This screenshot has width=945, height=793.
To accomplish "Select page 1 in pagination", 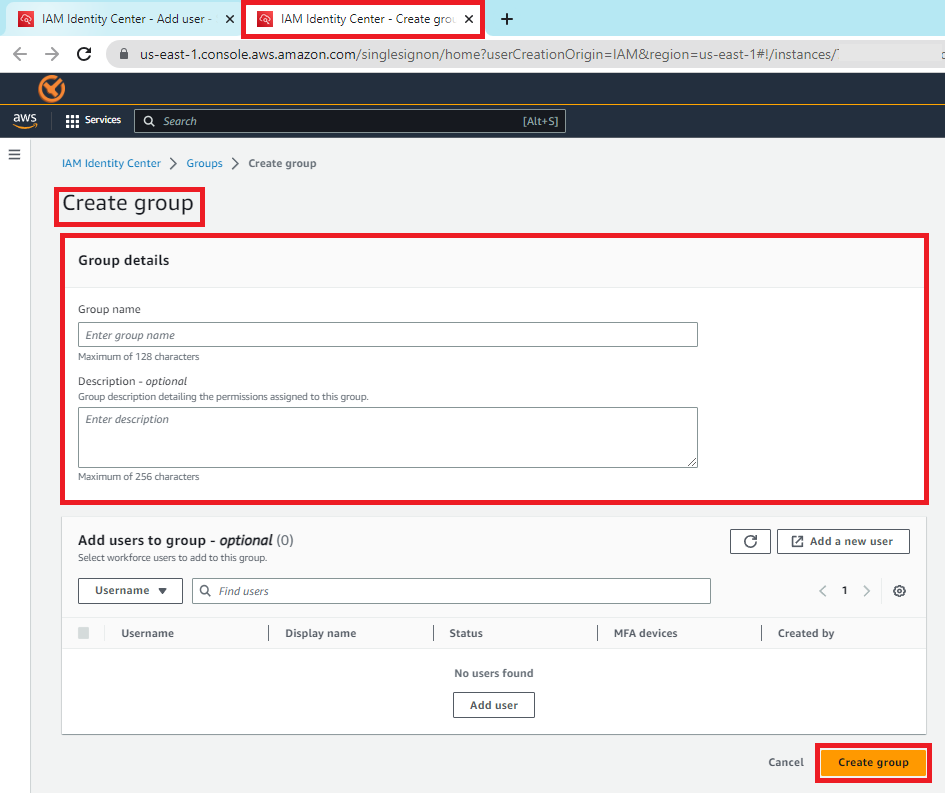I will (x=844, y=591).
